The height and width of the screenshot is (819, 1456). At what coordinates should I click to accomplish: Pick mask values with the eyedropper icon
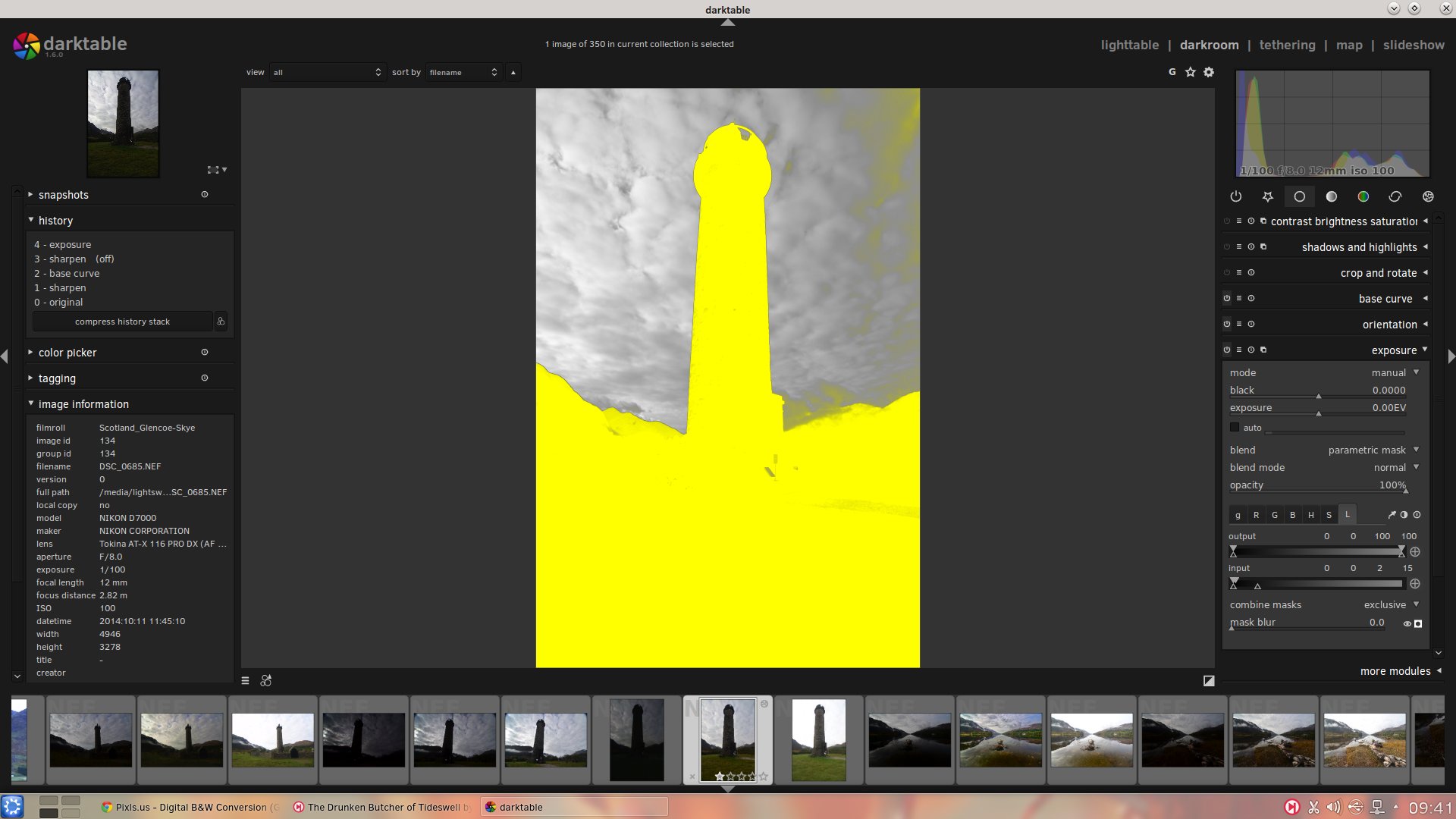[x=1392, y=515]
